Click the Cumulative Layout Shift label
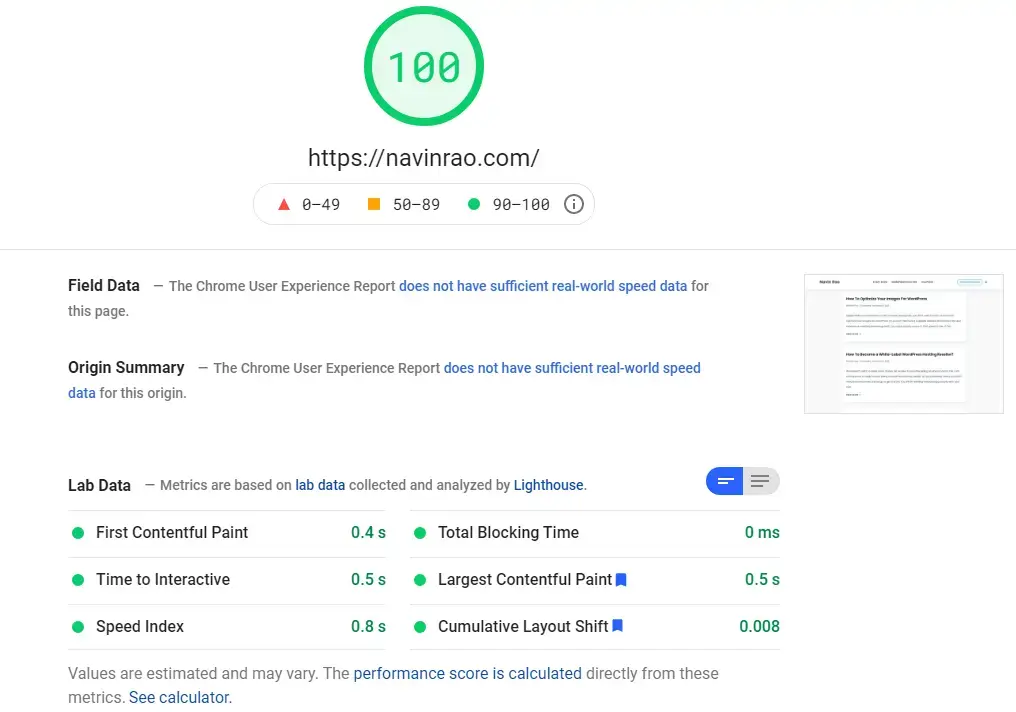This screenshot has width=1016, height=712. [x=523, y=626]
